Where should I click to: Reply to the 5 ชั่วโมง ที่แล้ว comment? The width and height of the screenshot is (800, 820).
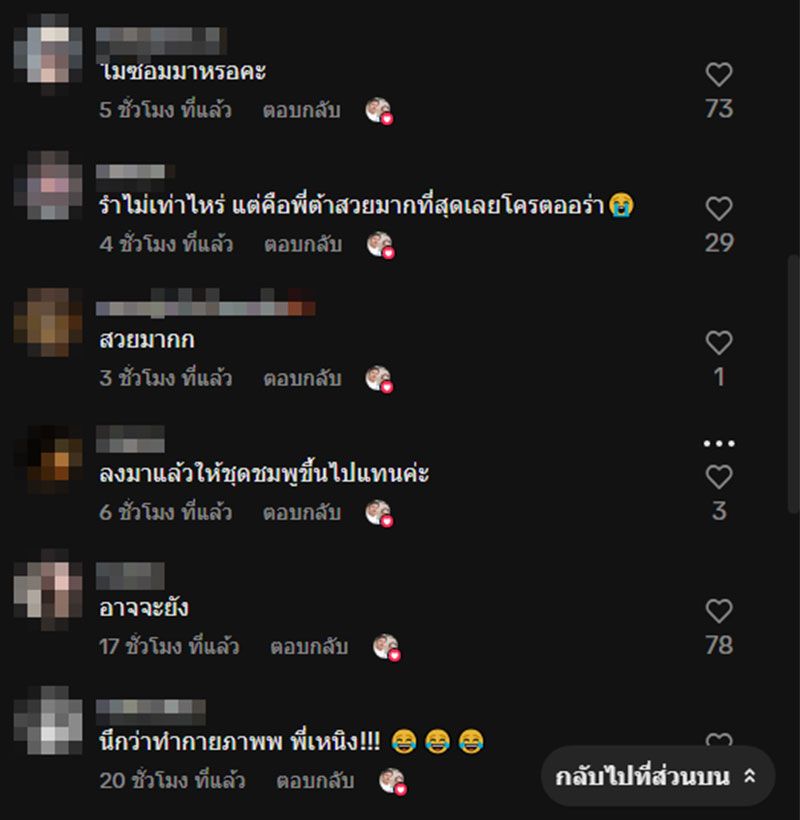(302, 110)
